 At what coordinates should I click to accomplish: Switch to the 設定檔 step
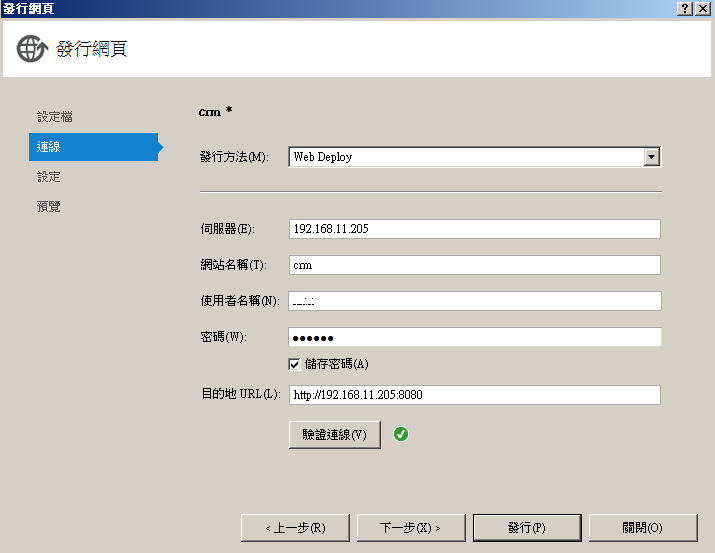pyautogui.click(x=55, y=117)
